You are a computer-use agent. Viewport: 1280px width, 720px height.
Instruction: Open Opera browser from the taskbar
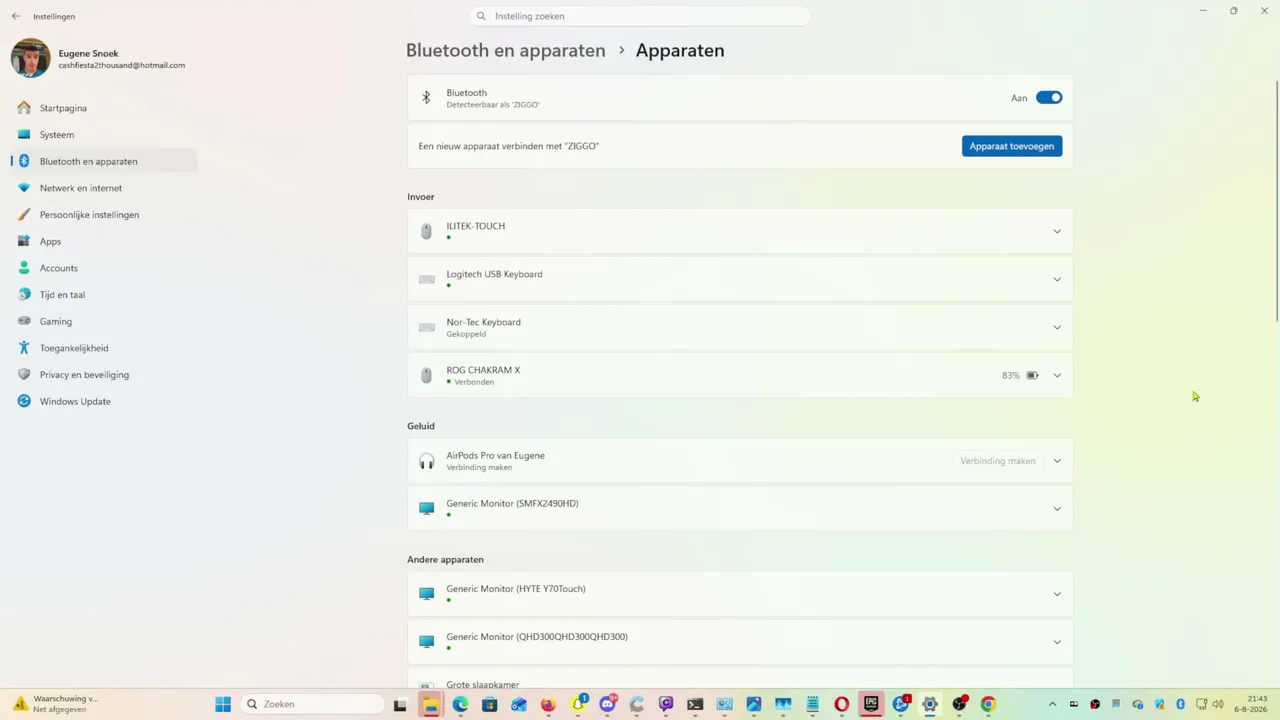(x=842, y=704)
